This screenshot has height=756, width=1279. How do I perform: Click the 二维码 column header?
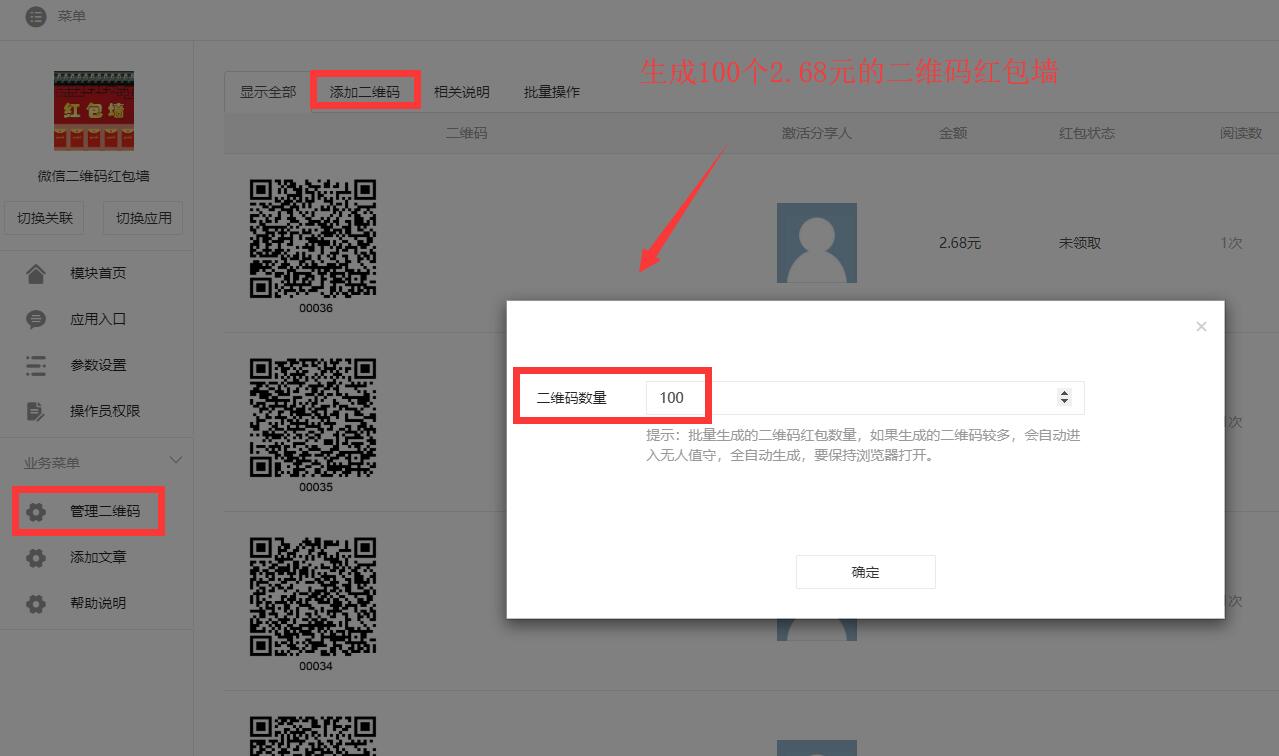(x=466, y=133)
